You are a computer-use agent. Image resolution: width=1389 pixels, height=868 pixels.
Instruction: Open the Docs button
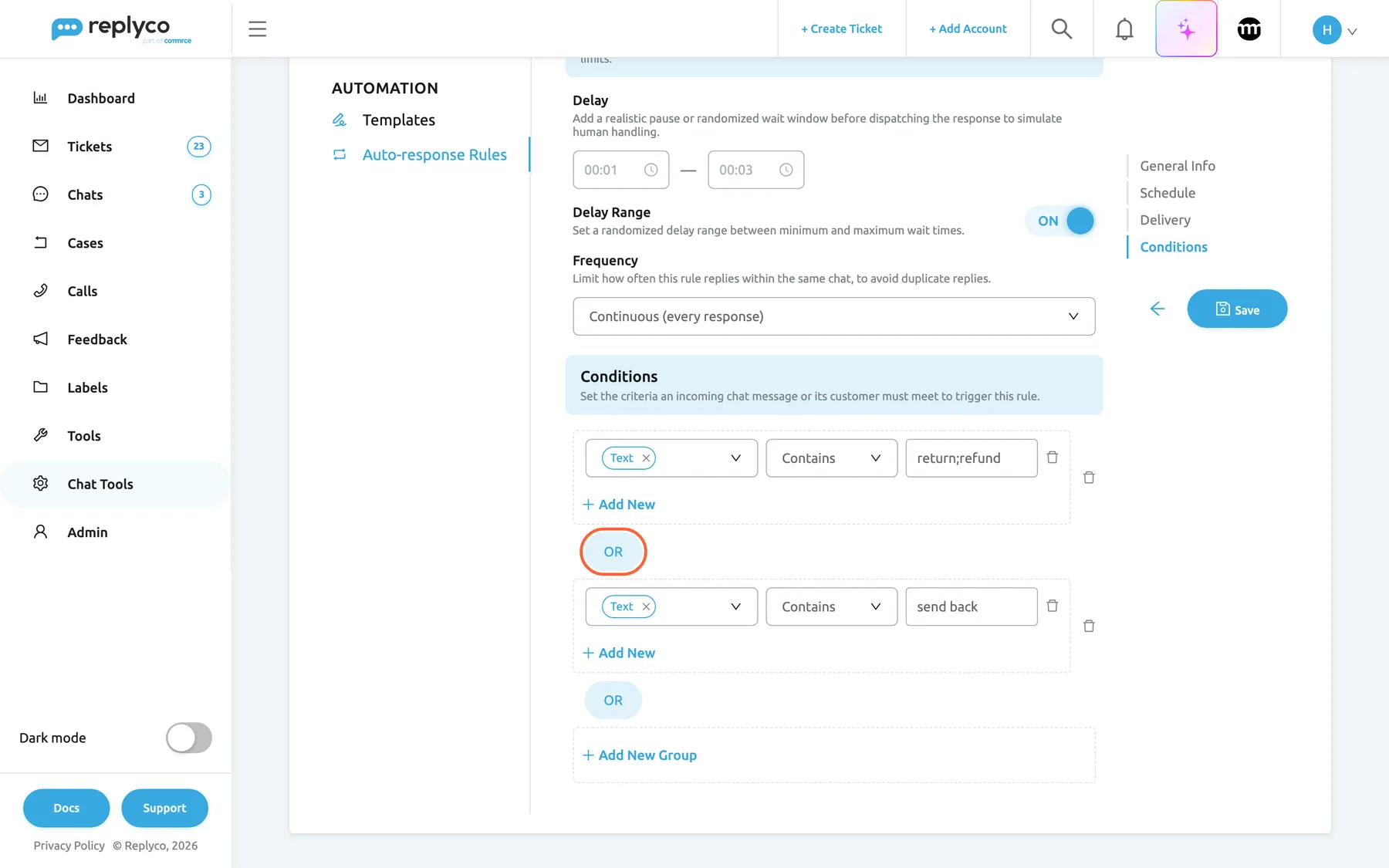tap(66, 808)
